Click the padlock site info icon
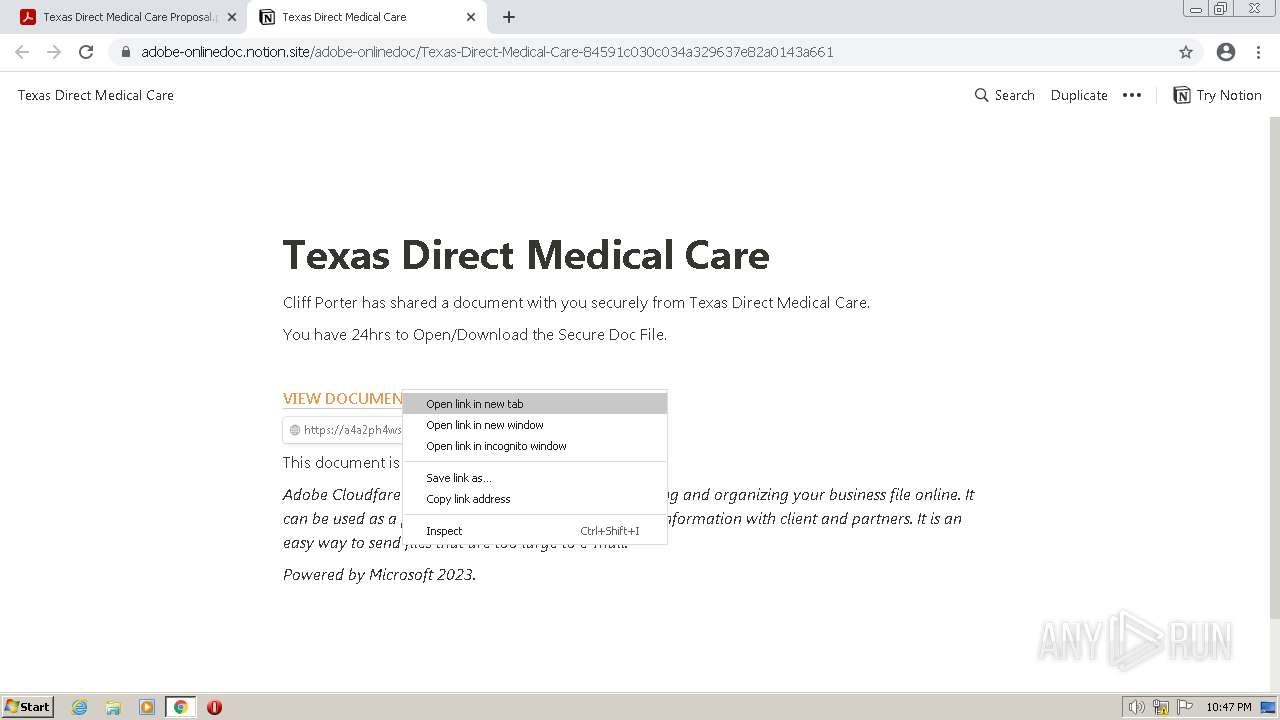The image size is (1280, 720). coord(126,52)
